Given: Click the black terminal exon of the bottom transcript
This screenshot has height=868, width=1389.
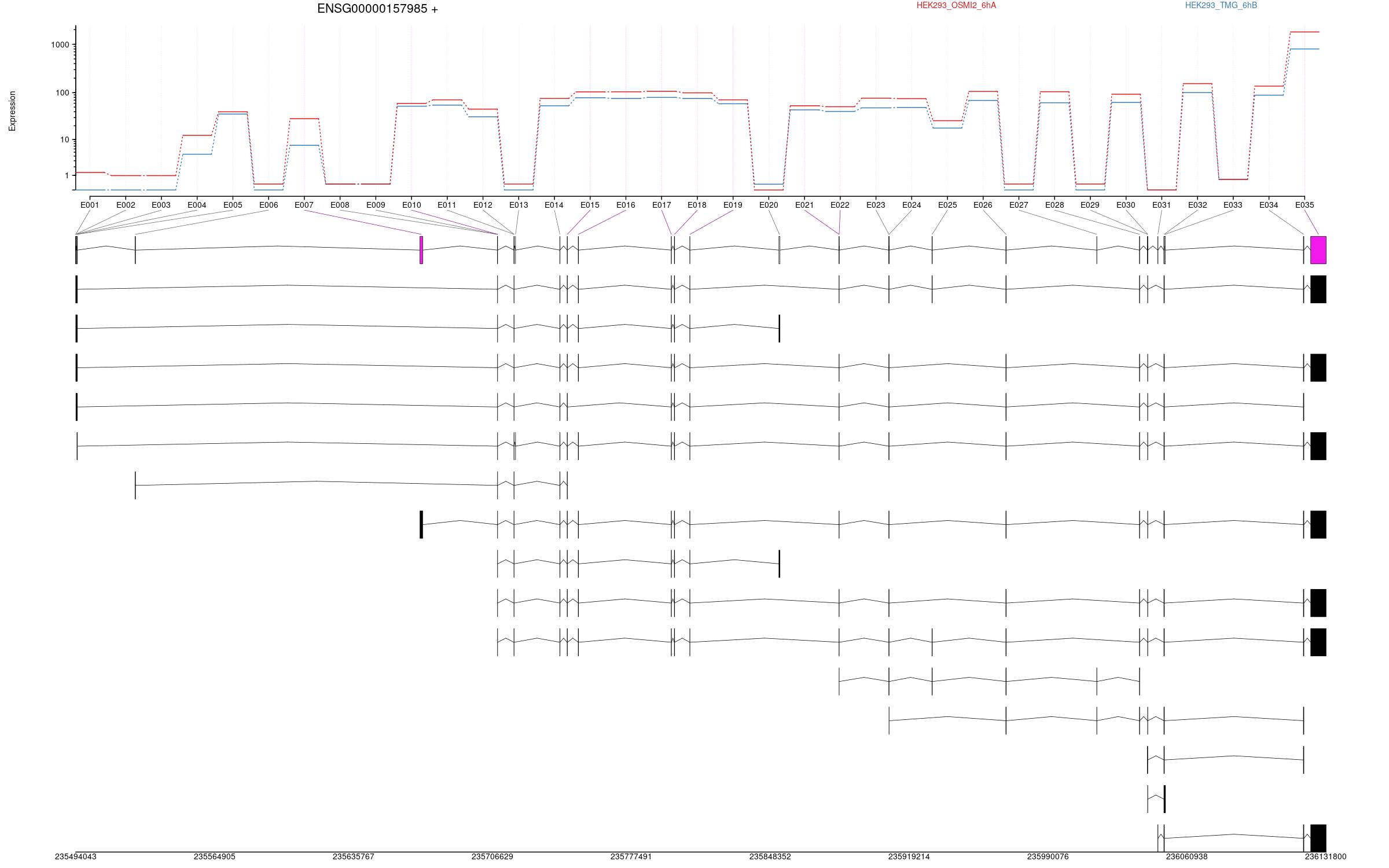Looking at the screenshot, I should pyautogui.click(x=1318, y=838).
